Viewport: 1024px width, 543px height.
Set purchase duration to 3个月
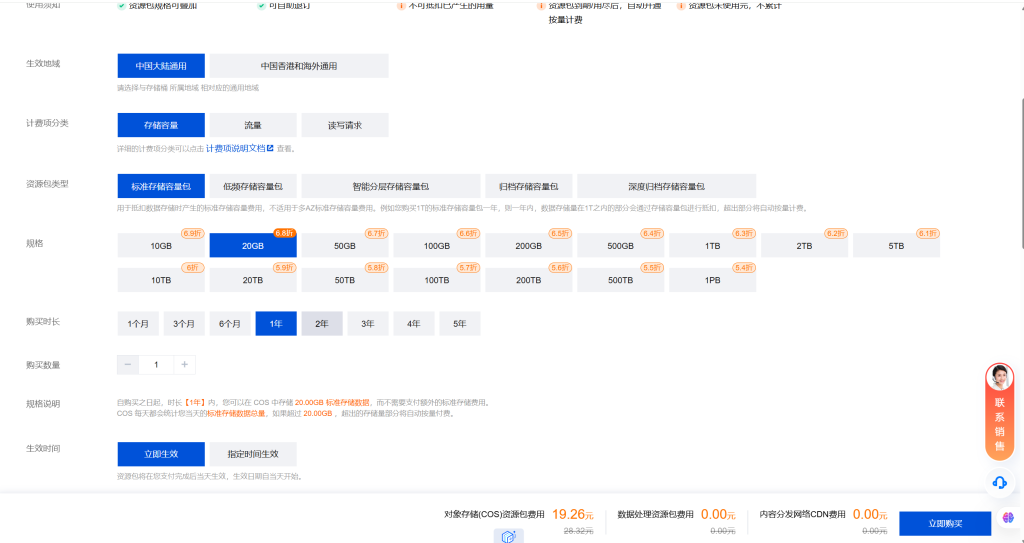[184, 323]
